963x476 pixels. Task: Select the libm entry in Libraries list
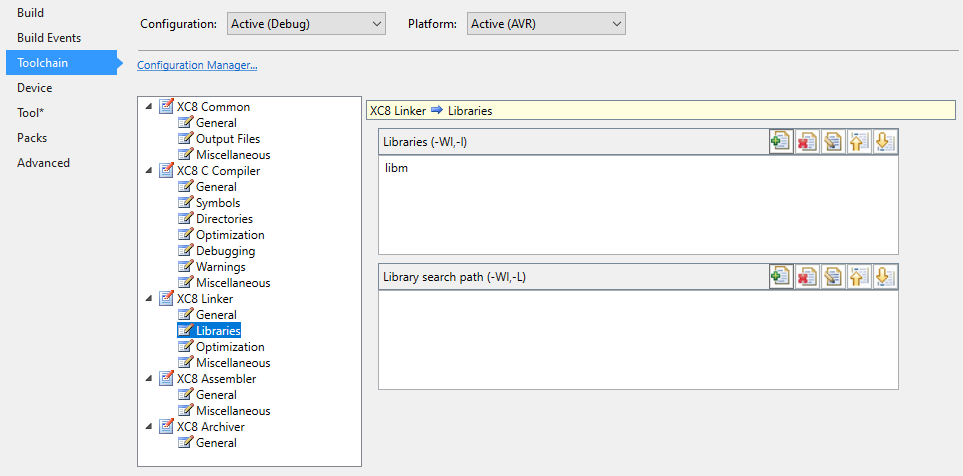pos(397,168)
